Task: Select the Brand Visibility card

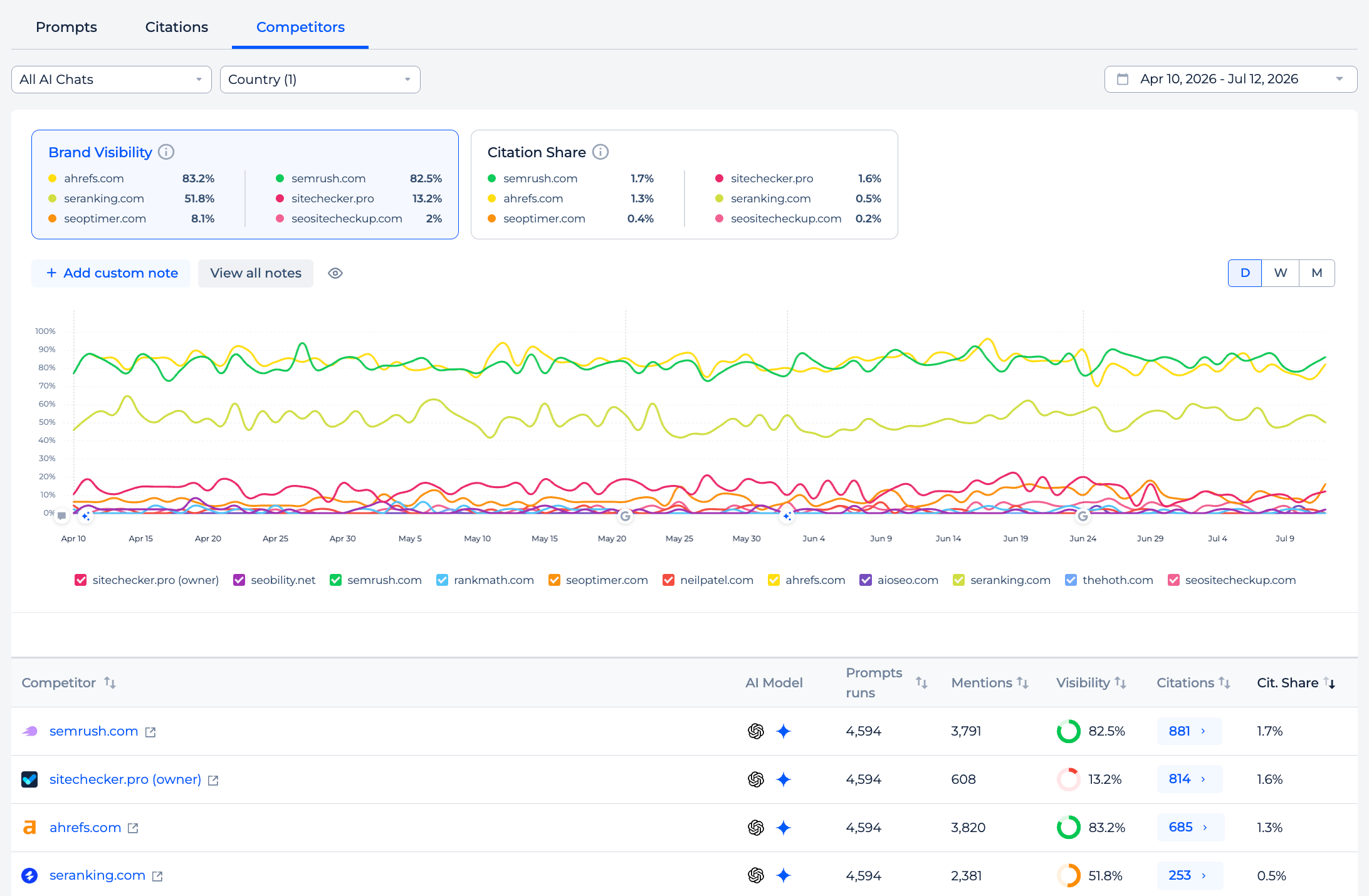Action: click(245, 185)
